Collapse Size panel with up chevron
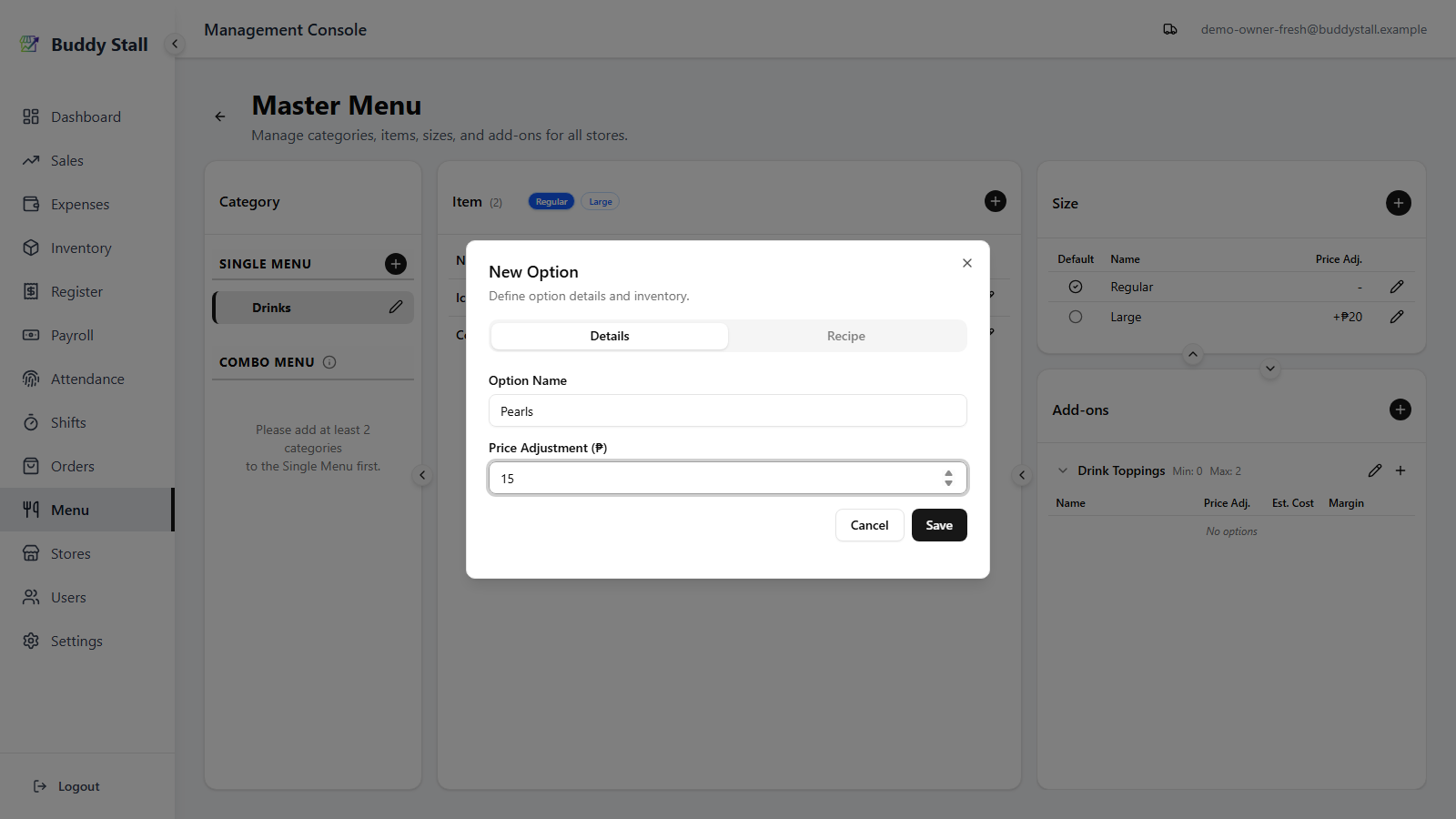 tap(1193, 354)
